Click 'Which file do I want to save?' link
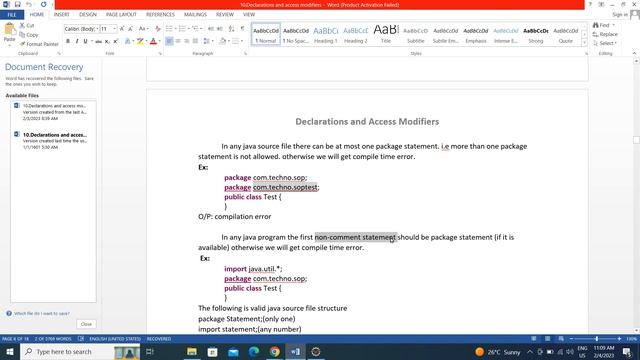This screenshot has width=640, height=360. pos(42,313)
